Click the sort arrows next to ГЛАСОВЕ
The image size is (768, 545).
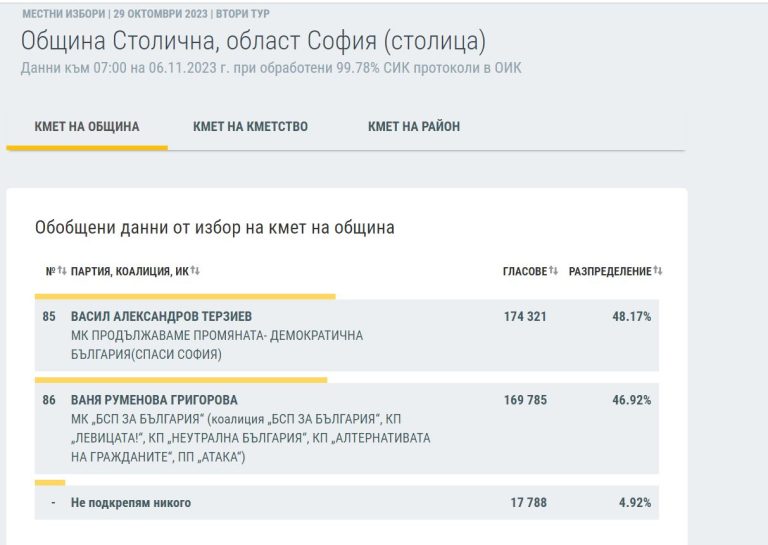[x=553, y=271]
